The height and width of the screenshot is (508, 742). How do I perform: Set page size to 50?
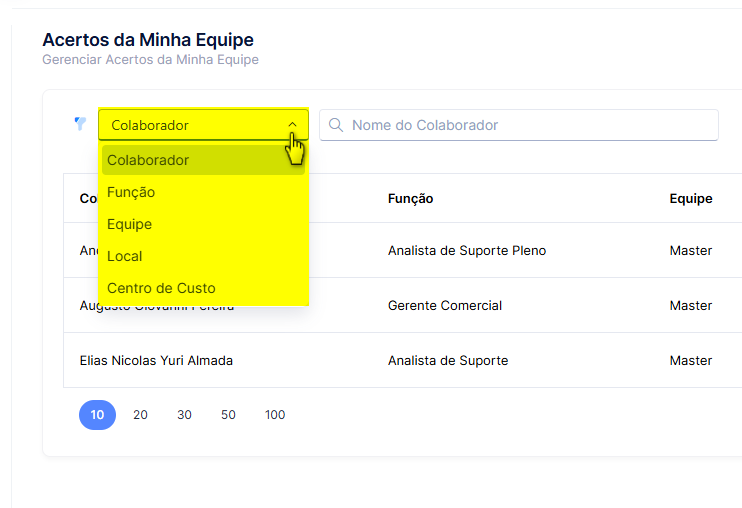coord(228,415)
